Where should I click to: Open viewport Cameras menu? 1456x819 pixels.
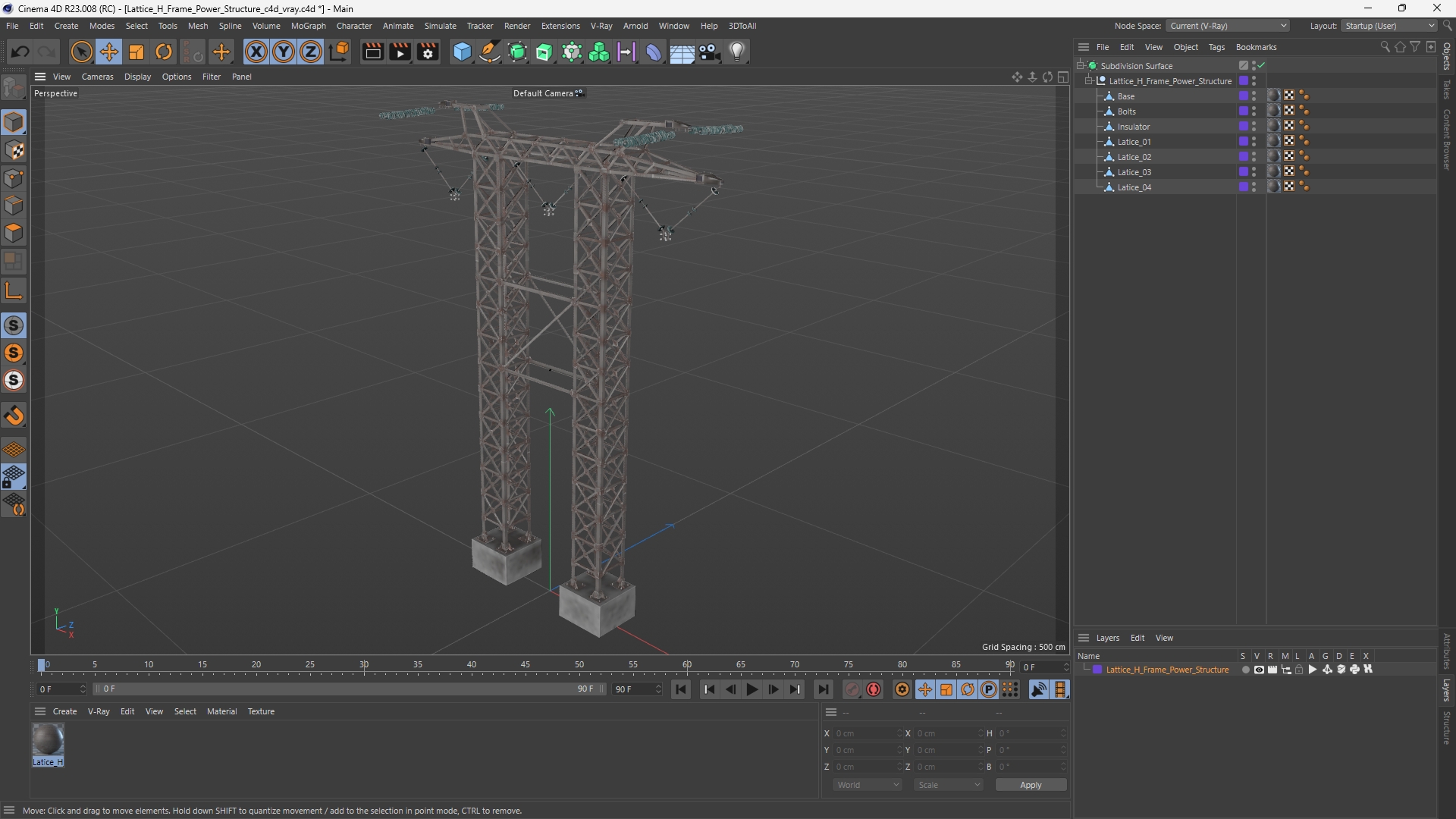tap(97, 77)
